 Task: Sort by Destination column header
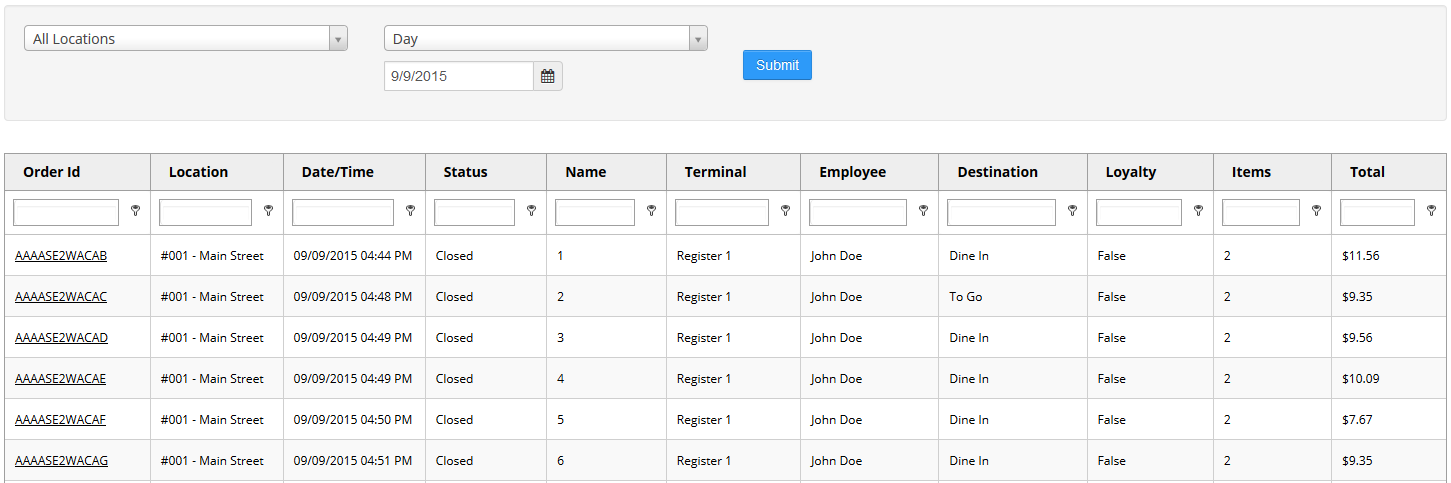(1013, 172)
